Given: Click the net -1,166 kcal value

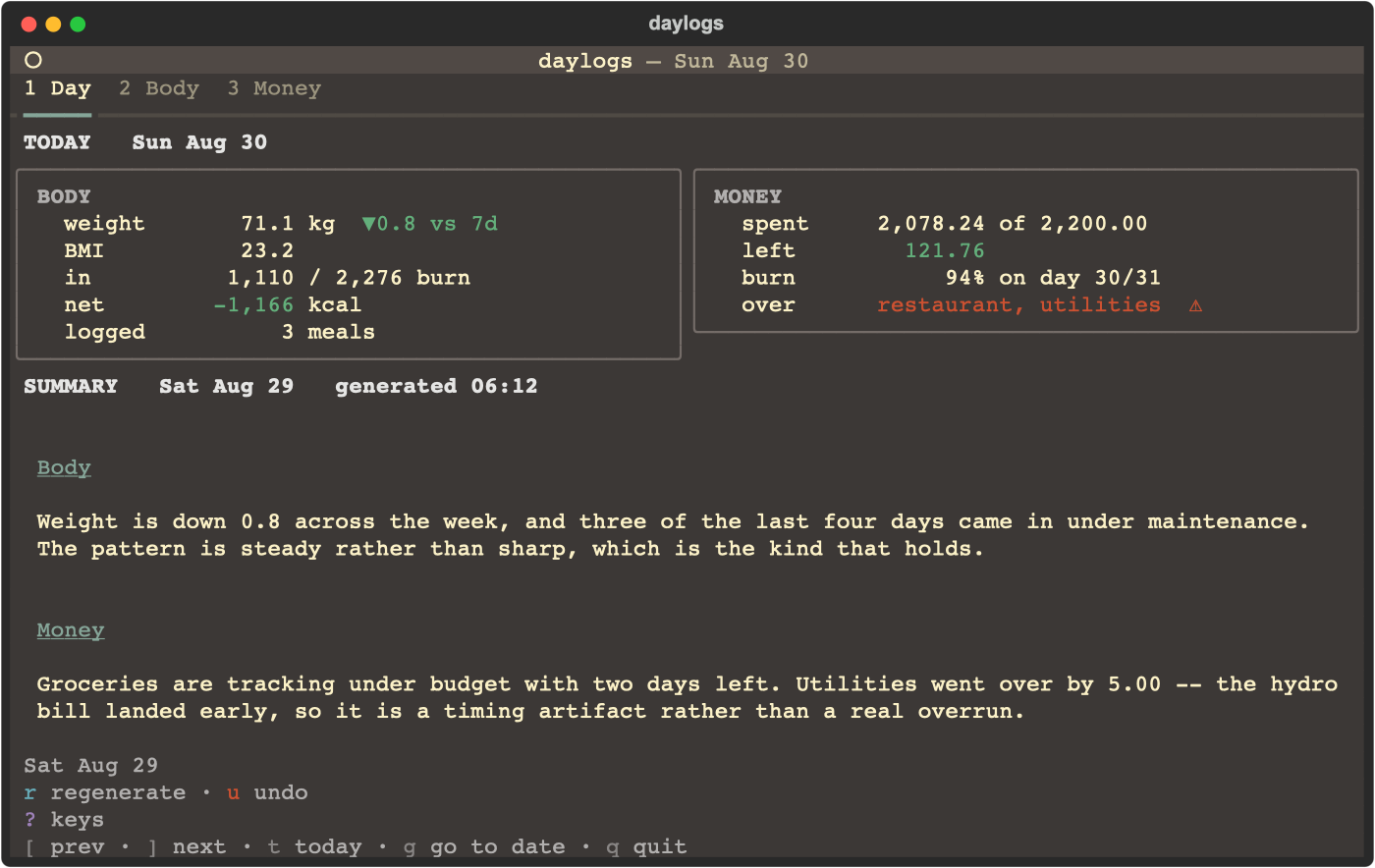Looking at the screenshot, I should (288, 305).
